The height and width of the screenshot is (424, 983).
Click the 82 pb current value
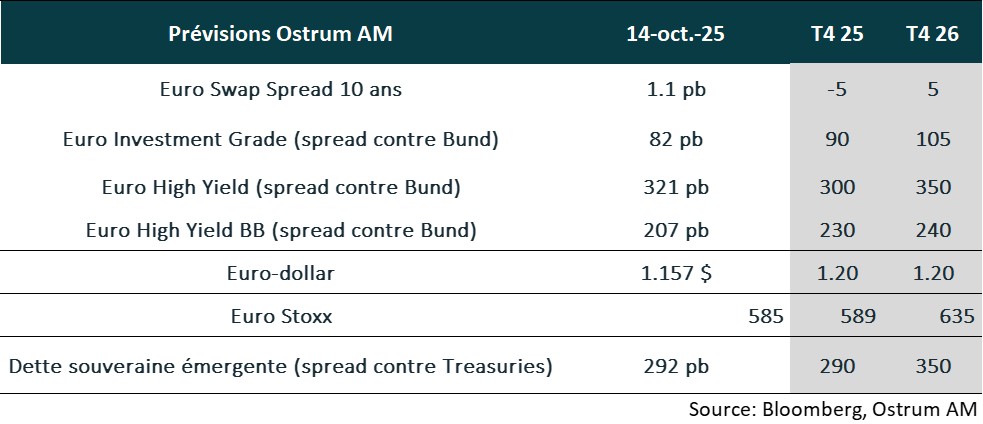click(x=677, y=140)
